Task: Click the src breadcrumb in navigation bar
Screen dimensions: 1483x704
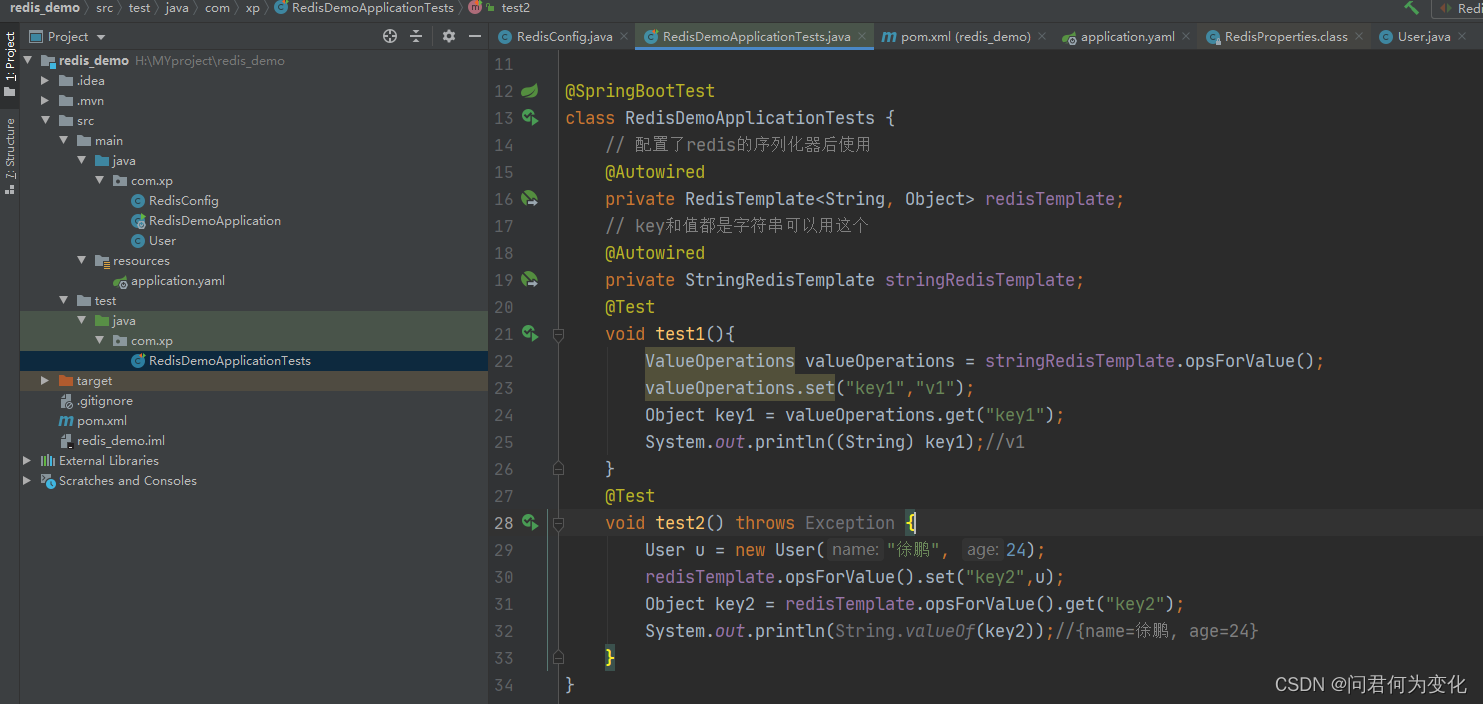Action: point(105,8)
